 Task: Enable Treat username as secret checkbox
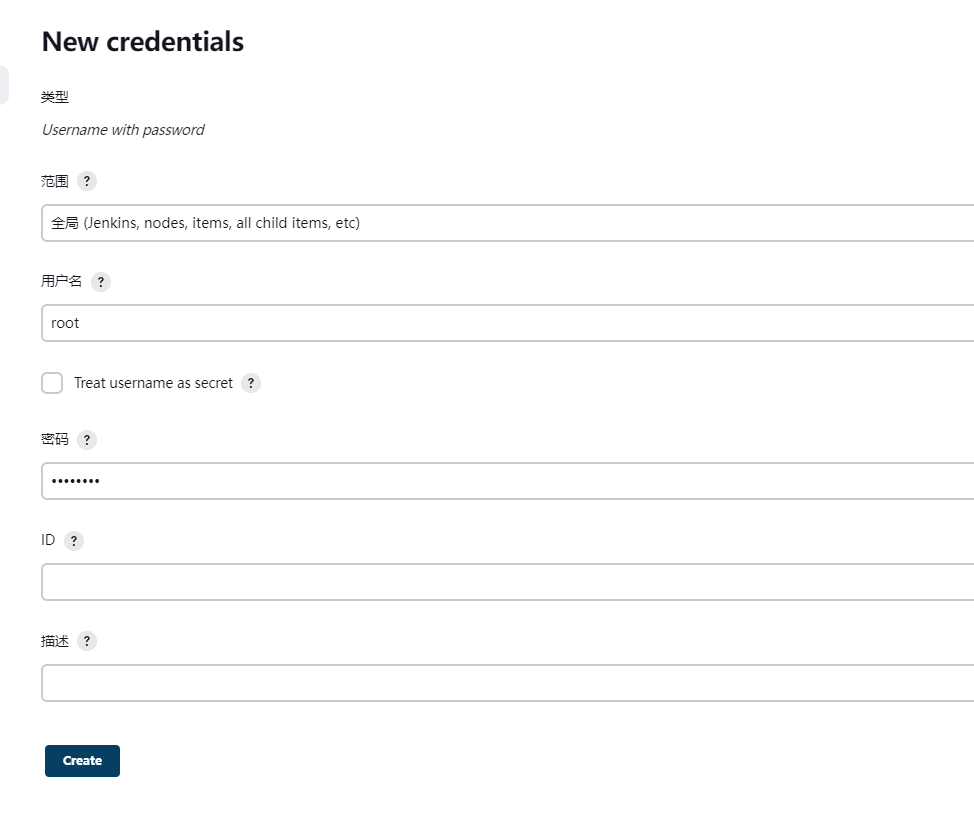click(x=52, y=383)
